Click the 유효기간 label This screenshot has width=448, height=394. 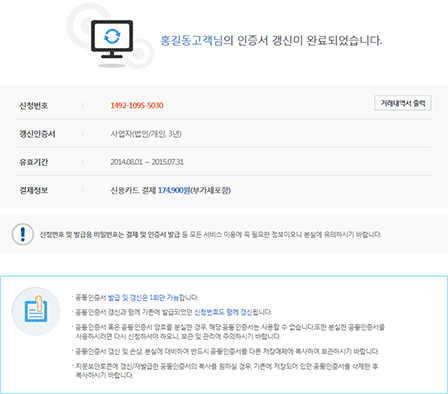pyautogui.click(x=34, y=162)
